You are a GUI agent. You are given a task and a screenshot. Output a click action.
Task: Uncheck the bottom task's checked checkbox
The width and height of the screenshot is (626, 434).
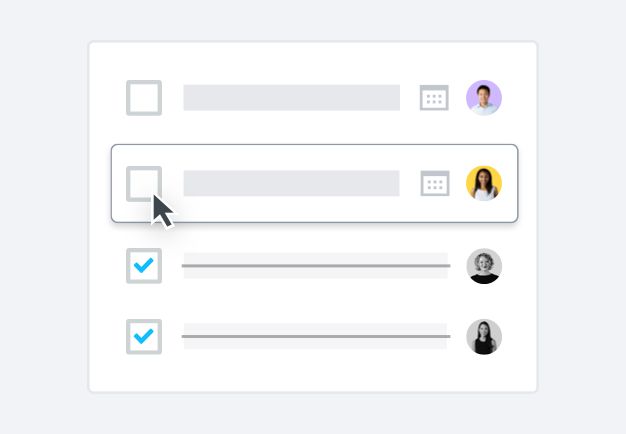tap(144, 336)
